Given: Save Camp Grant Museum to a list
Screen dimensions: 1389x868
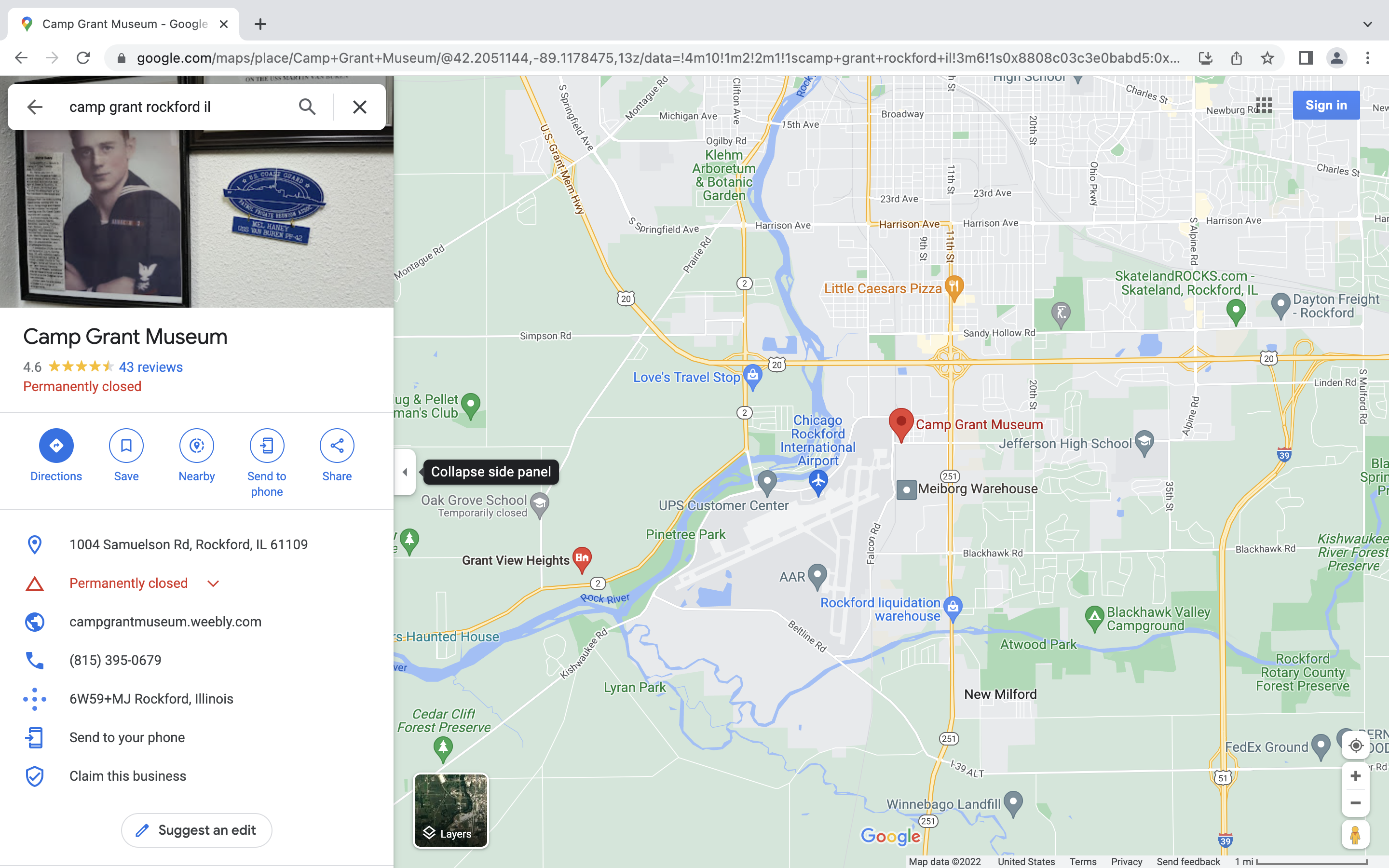Looking at the screenshot, I should pyautogui.click(x=126, y=446).
